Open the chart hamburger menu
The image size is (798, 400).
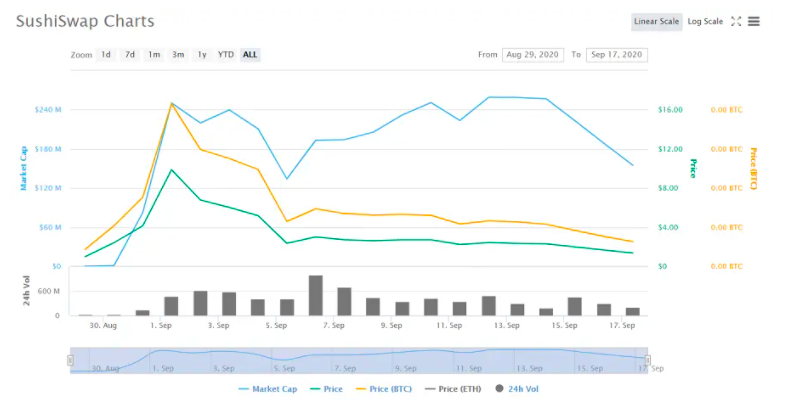click(754, 21)
